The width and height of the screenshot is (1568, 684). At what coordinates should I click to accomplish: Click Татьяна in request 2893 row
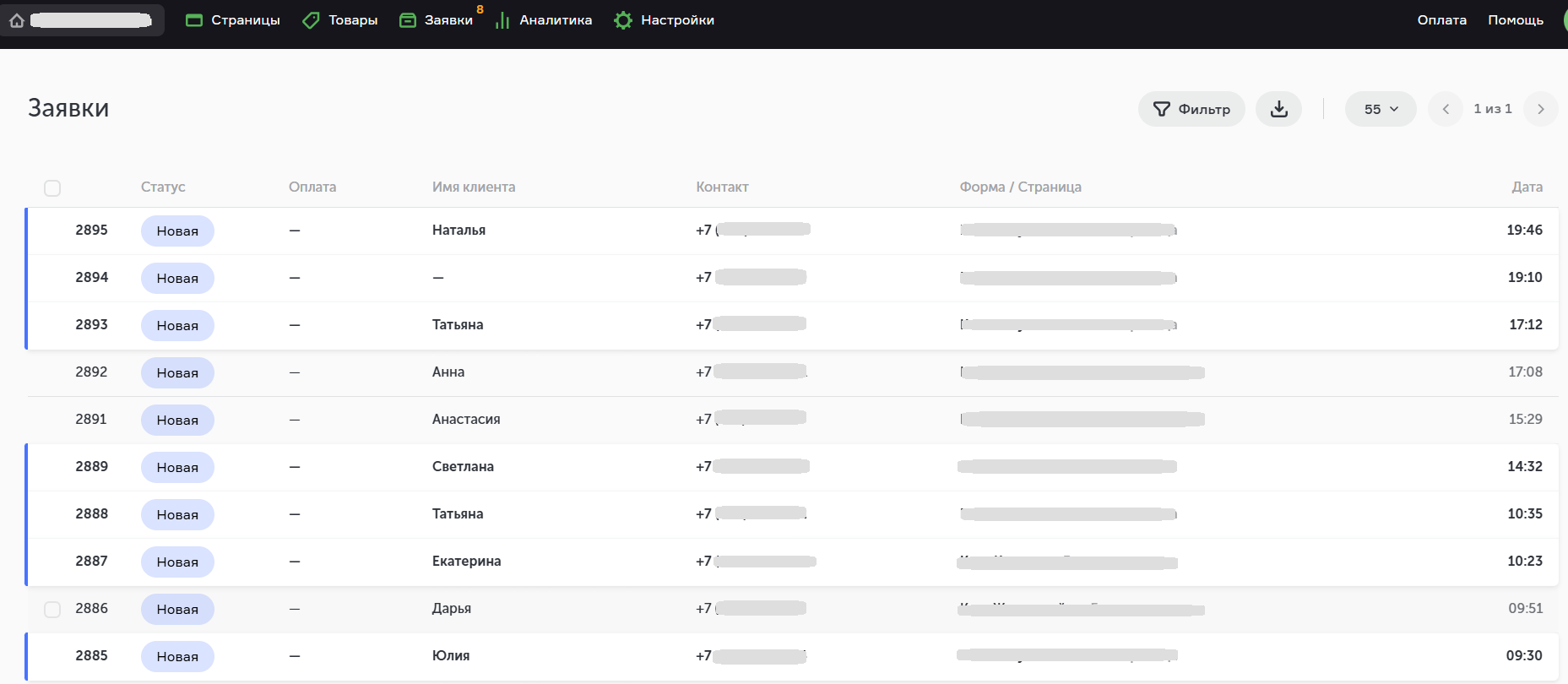[x=458, y=324]
